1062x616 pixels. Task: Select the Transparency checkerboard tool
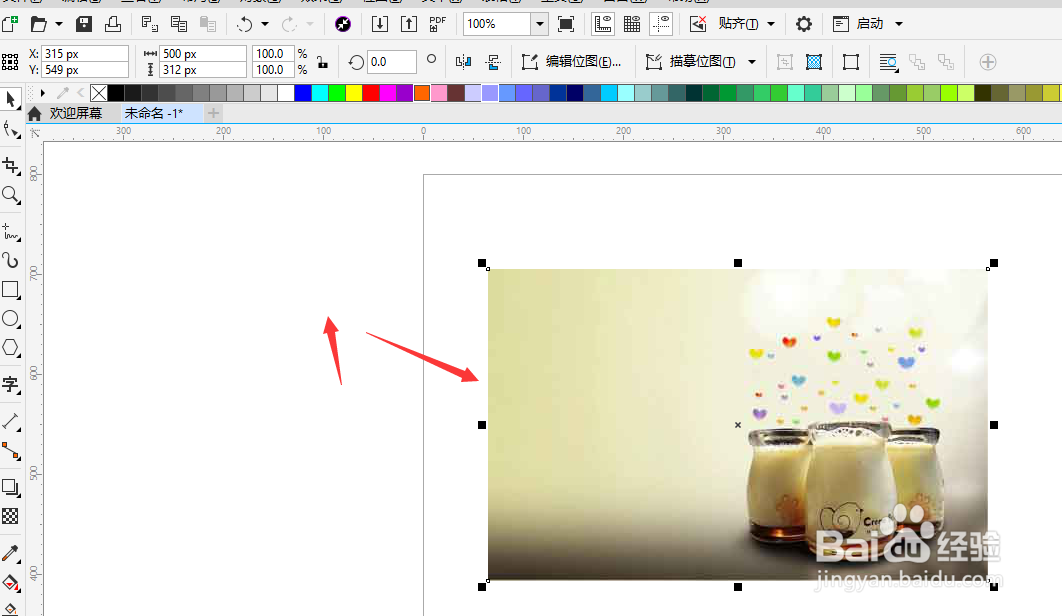pos(11,516)
